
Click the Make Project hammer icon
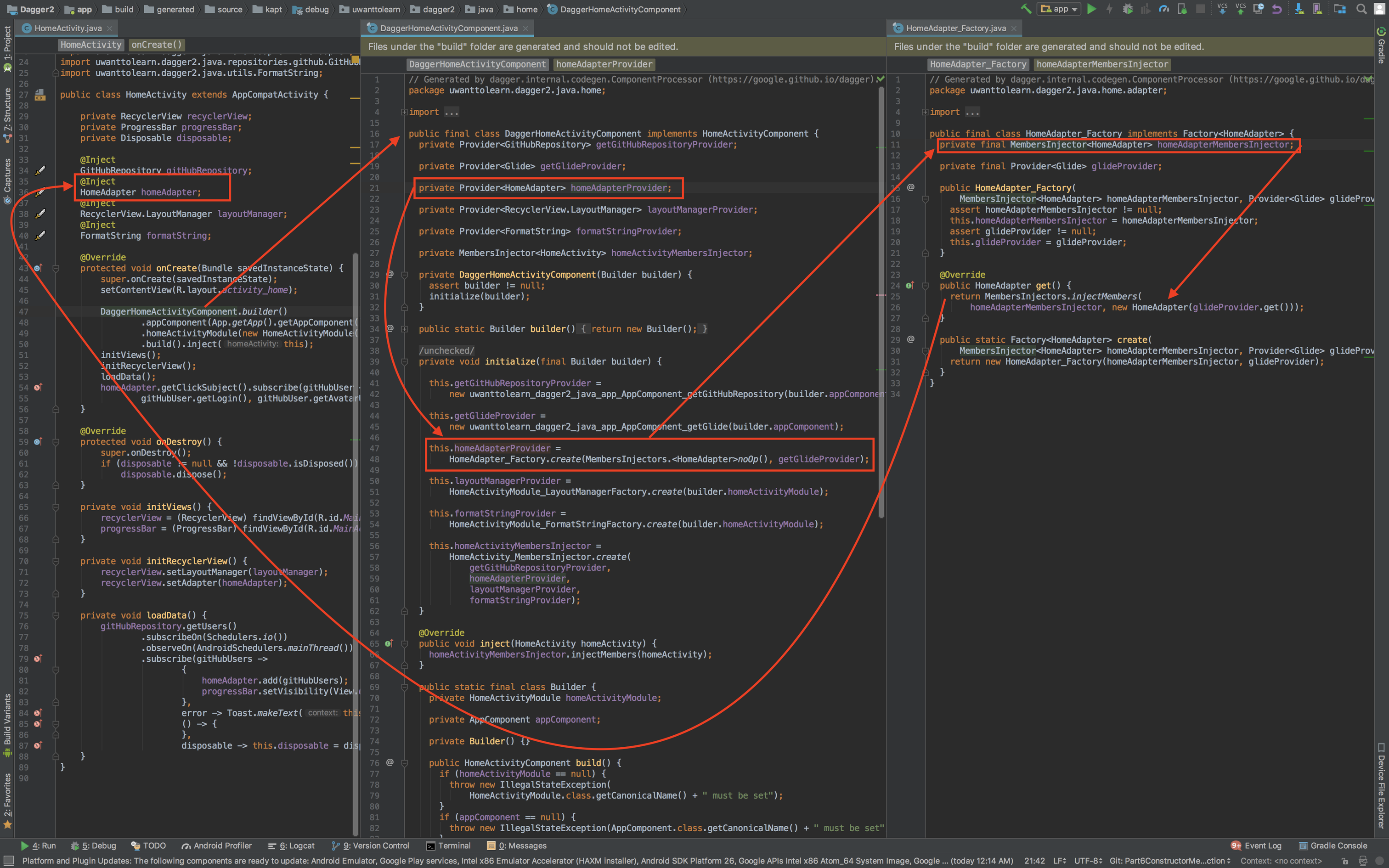[1026, 9]
